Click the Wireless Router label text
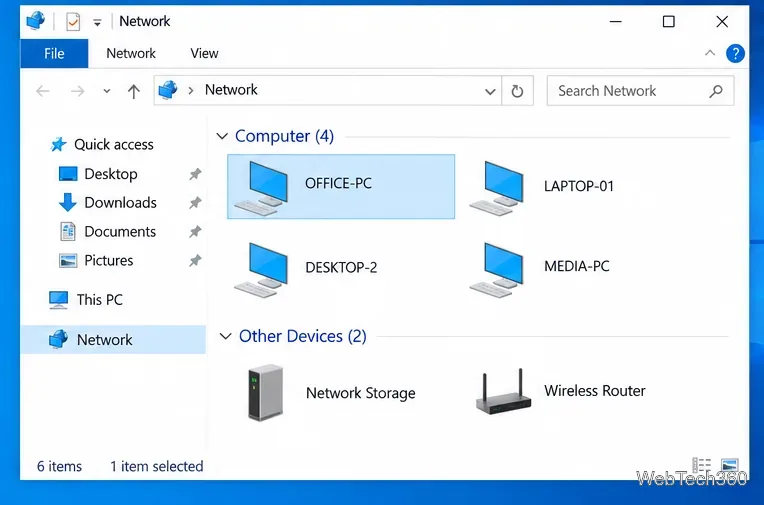The width and height of the screenshot is (764, 505). 595,390
